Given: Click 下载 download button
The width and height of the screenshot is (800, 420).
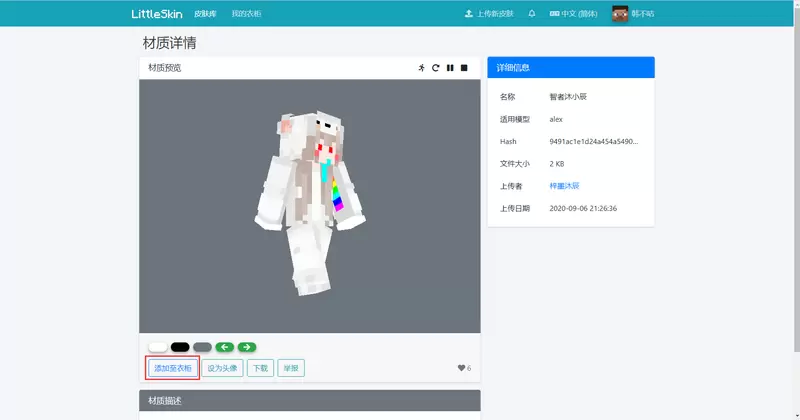Looking at the screenshot, I should pyautogui.click(x=260, y=368).
